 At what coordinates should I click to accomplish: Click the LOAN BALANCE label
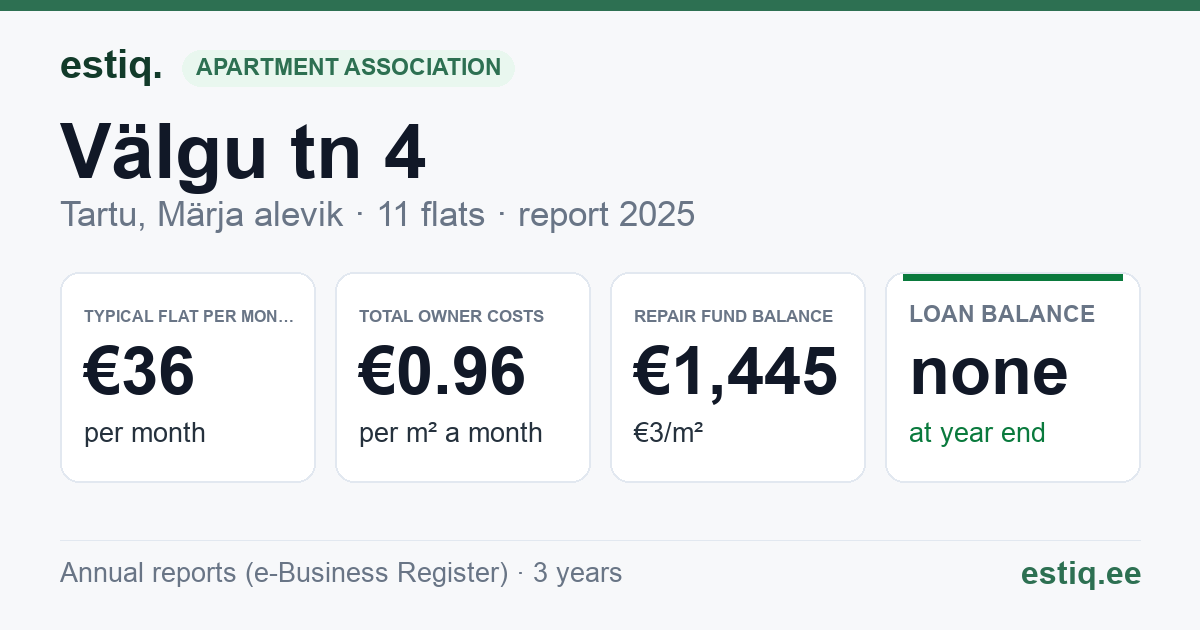pos(1002,314)
